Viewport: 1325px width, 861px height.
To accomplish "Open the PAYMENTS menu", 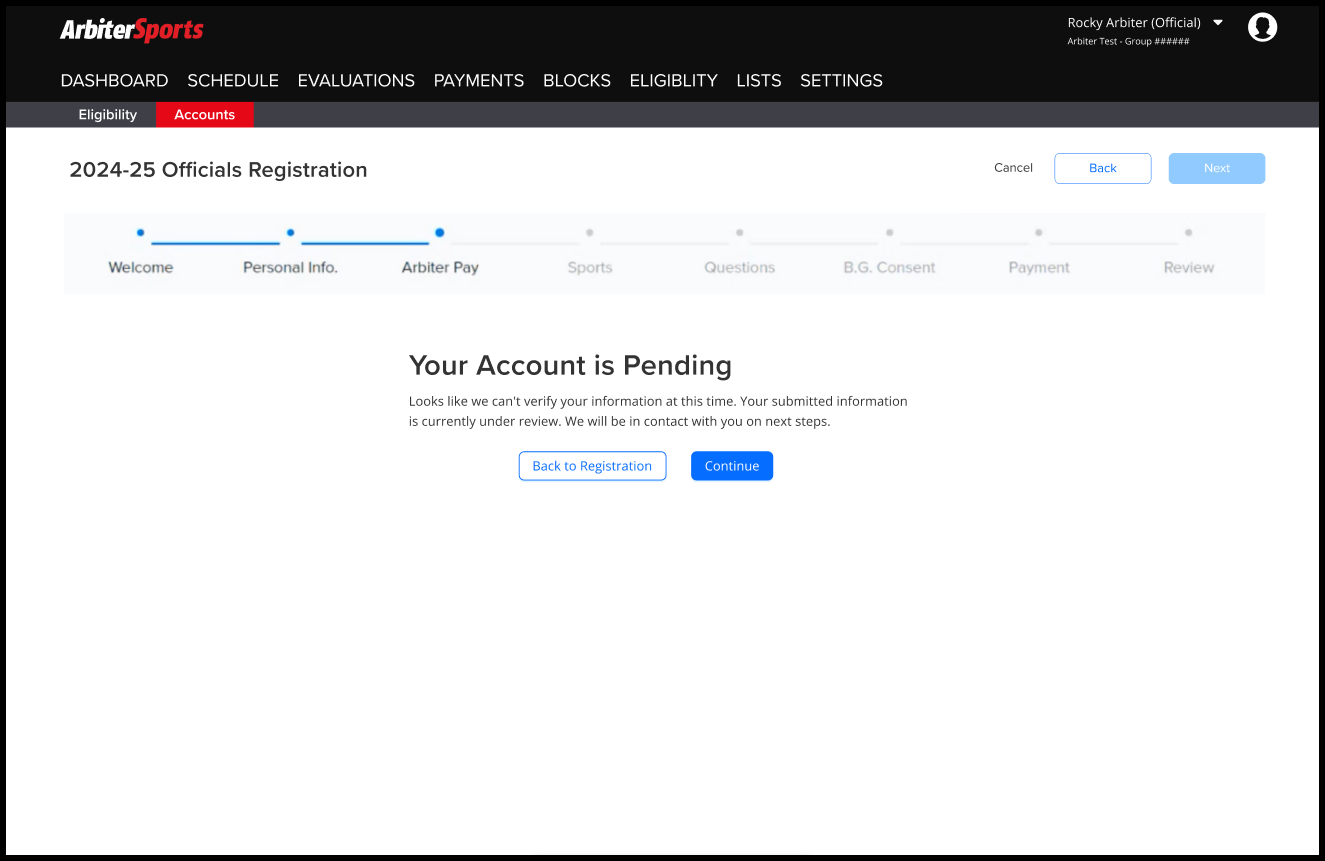I will tap(479, 80).
